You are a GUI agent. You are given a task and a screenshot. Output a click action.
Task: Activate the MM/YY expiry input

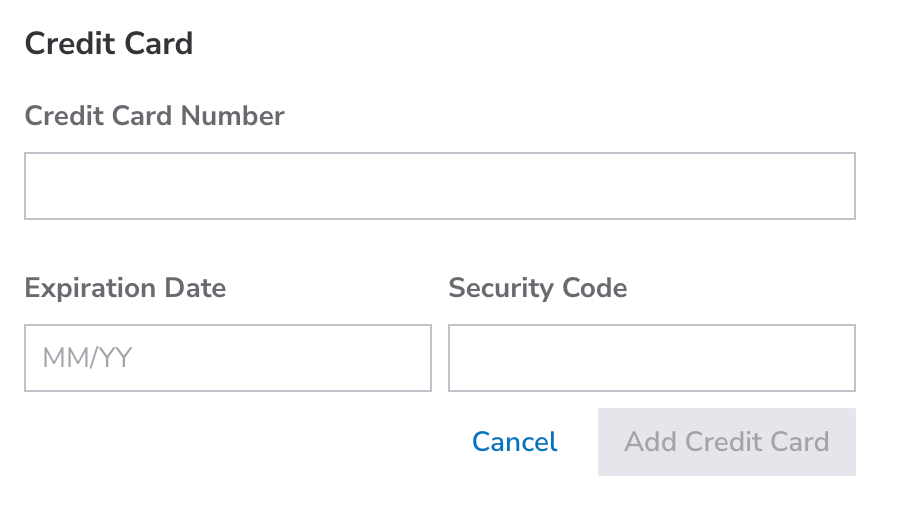pyautogui.click(x=227, y=358)
